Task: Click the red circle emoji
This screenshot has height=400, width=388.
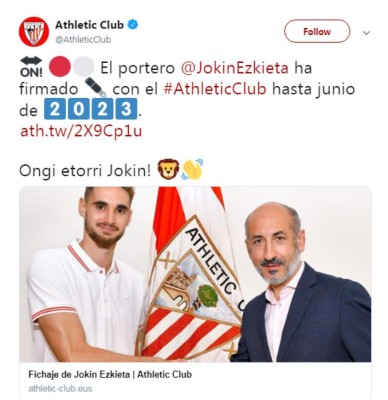Action: (60, 67)
